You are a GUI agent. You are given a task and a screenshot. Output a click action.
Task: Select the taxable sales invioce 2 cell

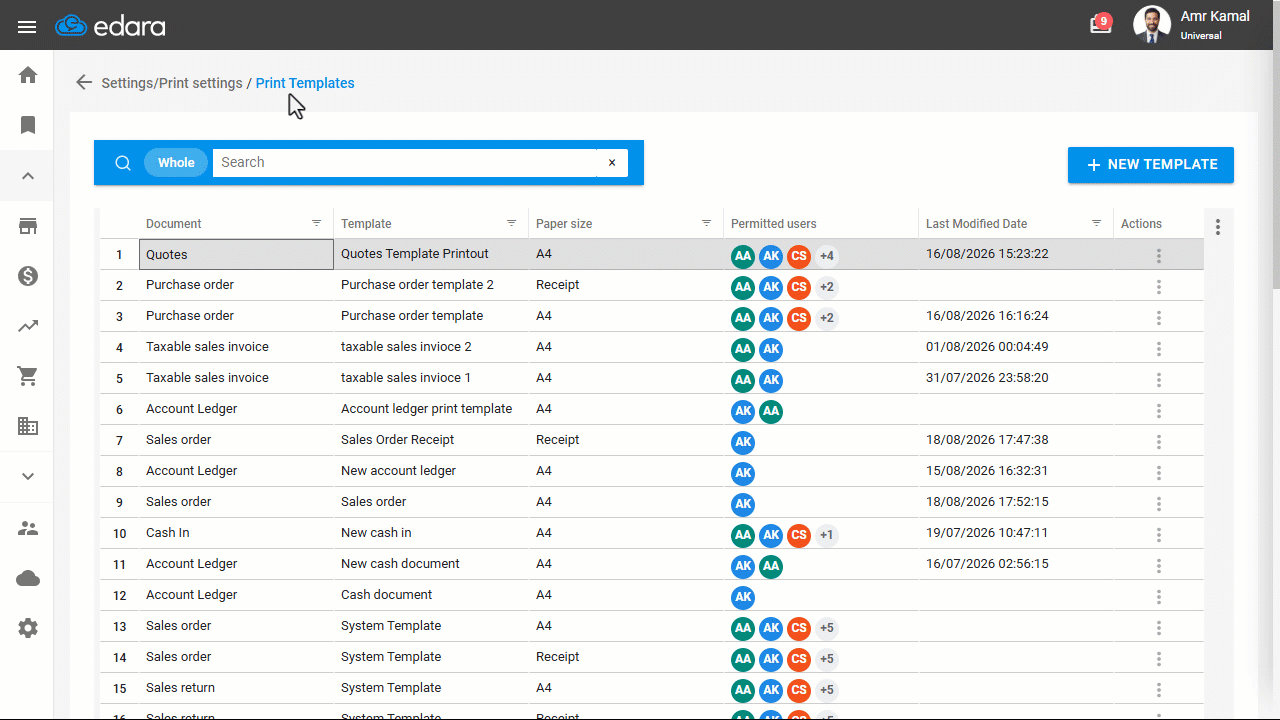coord(431,347)
